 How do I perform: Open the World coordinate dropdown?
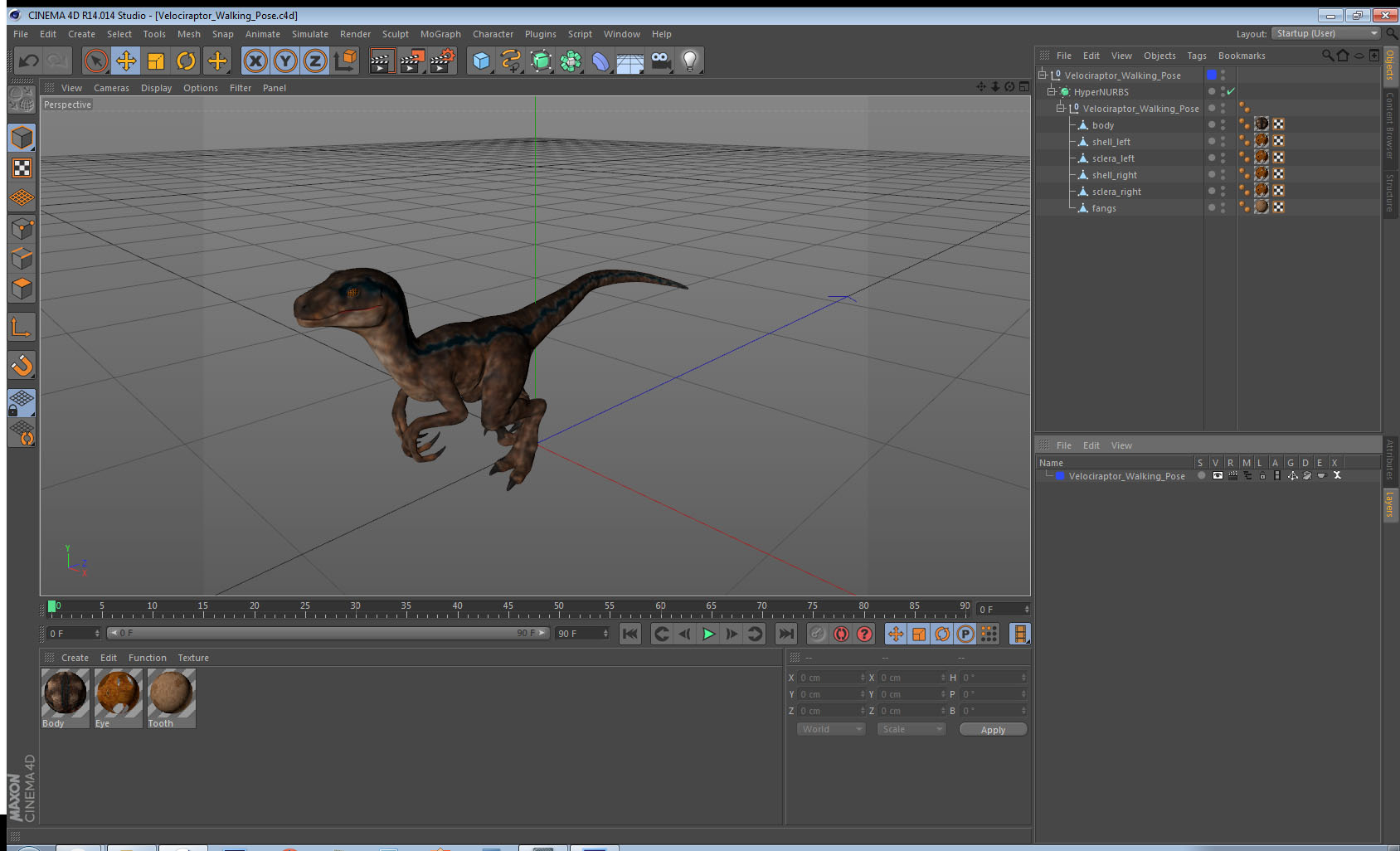(831, 729)
